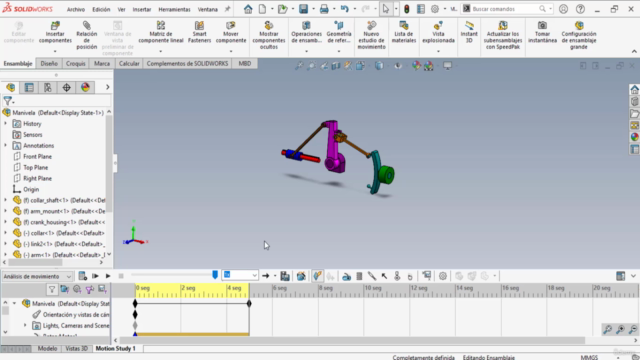Image resolution: width=640 pixels, height=360 pixels.
Task: Open Insertar menu
Action: point(142,9)
